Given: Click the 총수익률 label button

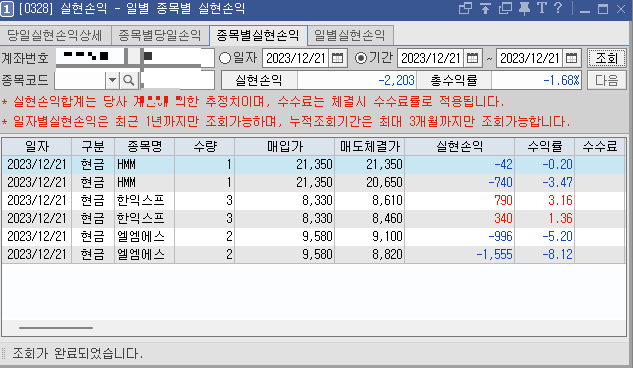Looking at the screenshot, I should coord(454,80).
